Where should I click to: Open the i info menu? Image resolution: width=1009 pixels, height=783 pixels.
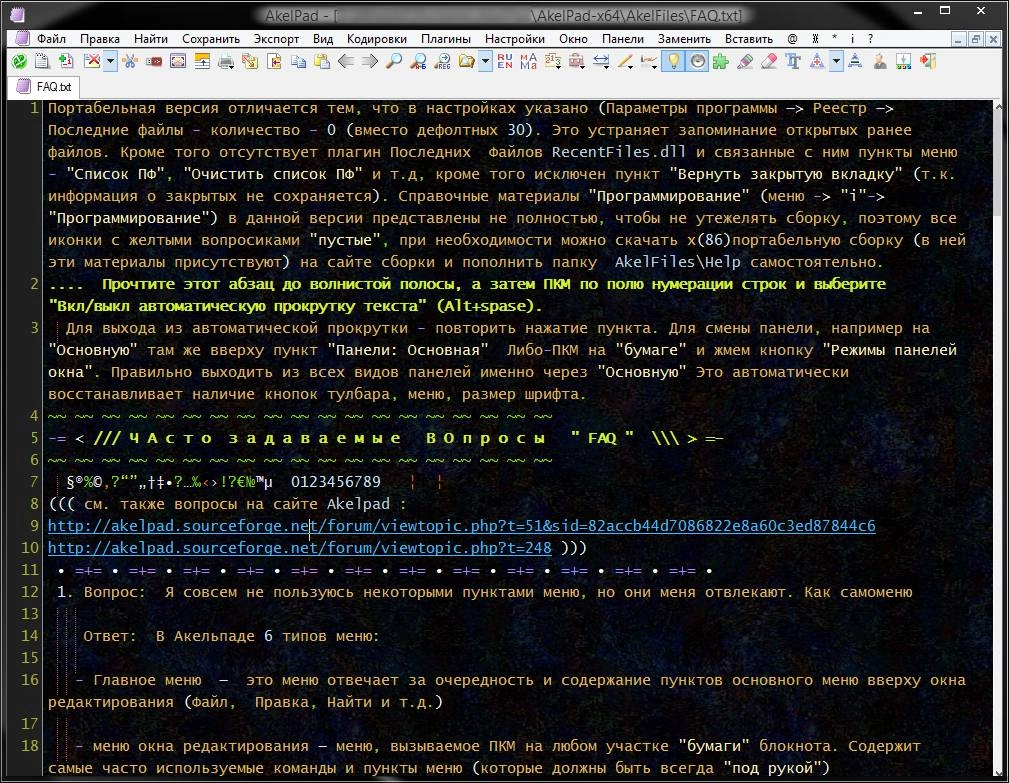point(852,39)
